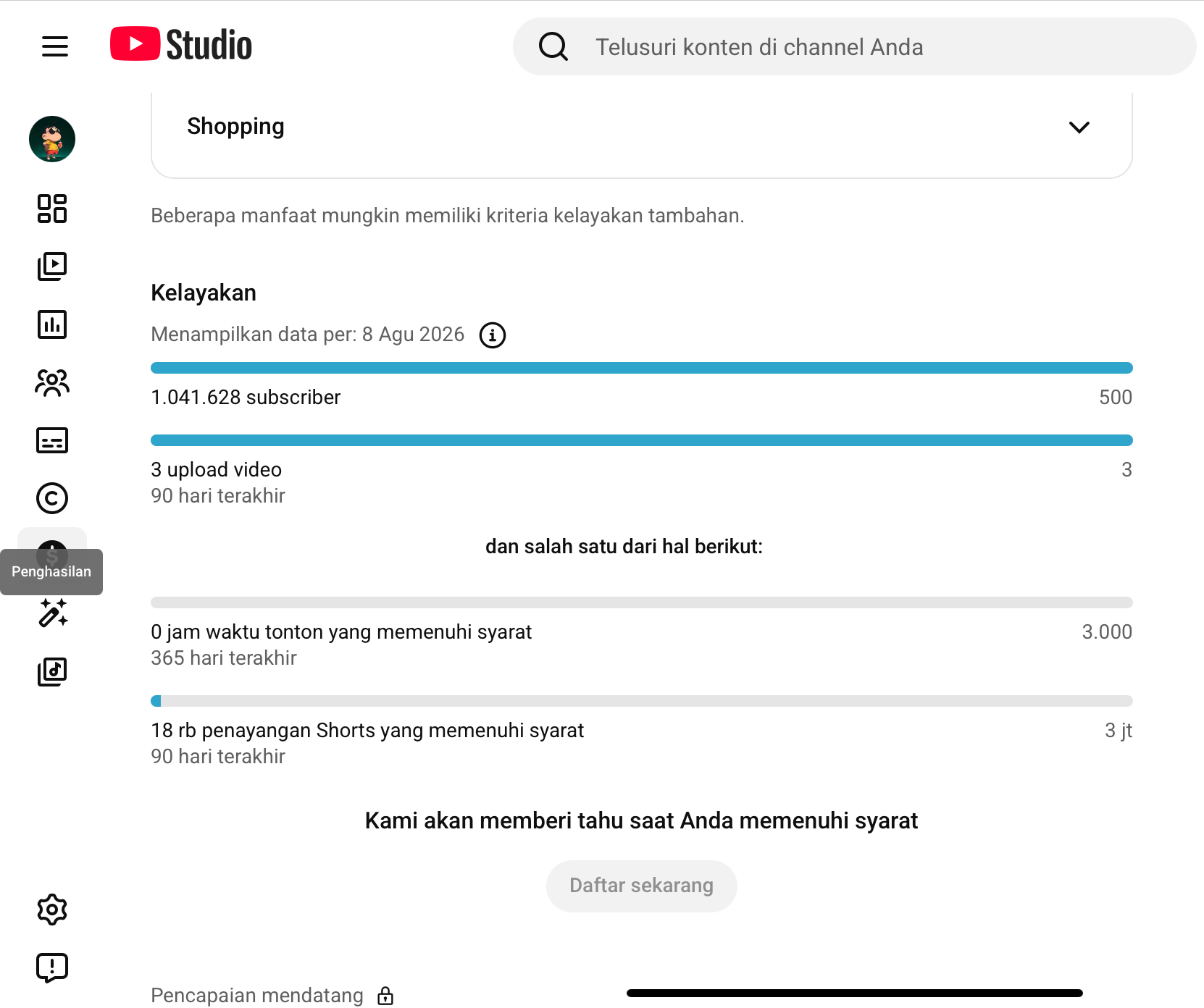The height and width of the screenshot is (1008, 1204).
Task: Open the Content videos icon
Action: coord(52,266)
